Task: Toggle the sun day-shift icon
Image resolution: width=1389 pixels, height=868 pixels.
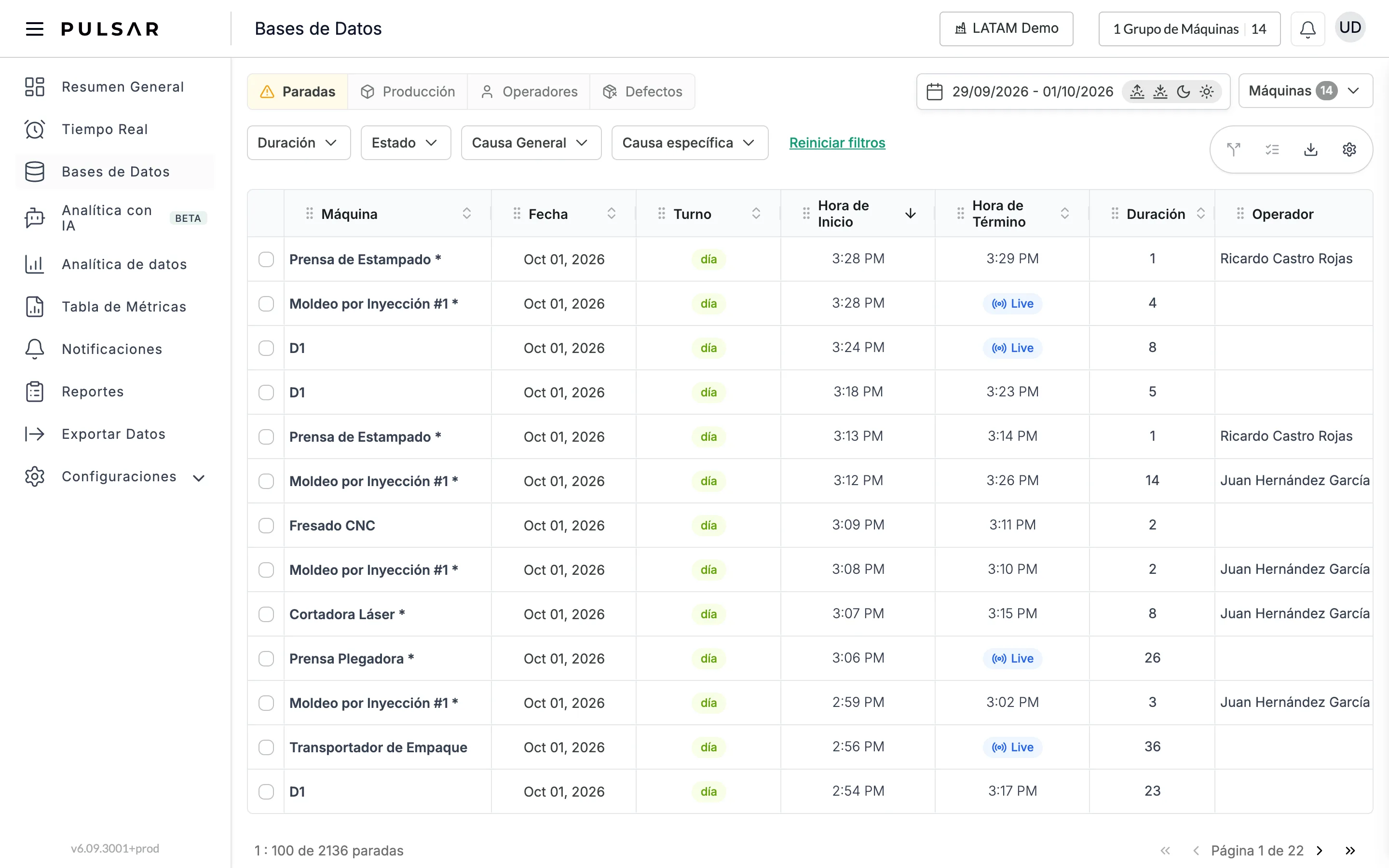Action: [x=1207, y=92]
